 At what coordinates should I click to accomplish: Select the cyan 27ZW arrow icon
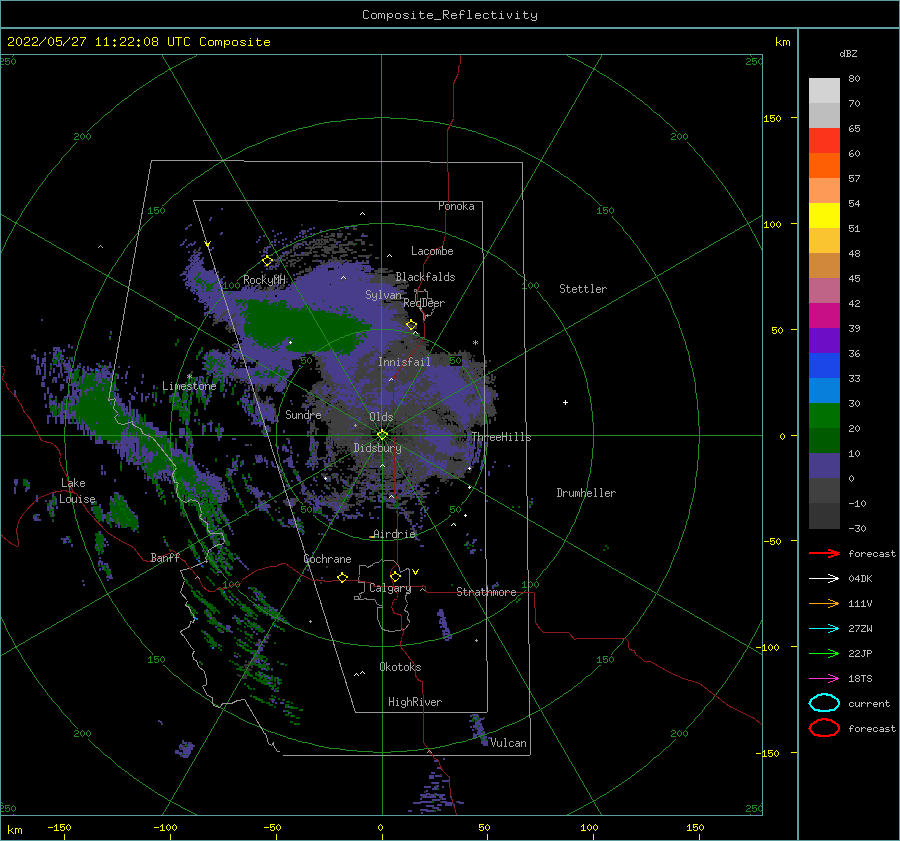[824, 629]
